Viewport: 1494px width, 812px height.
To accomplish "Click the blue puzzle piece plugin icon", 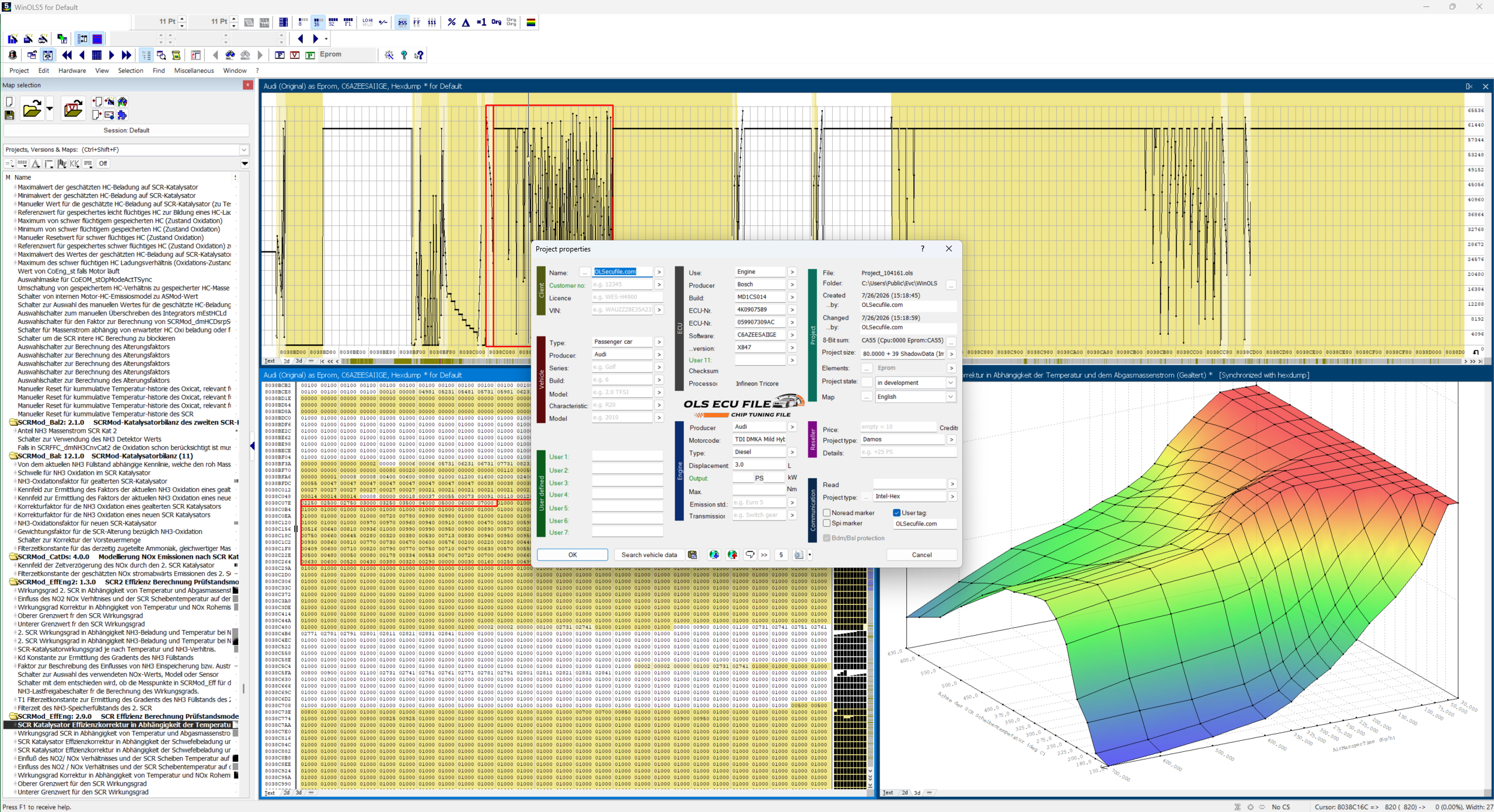I will click(x=122, y=115).
